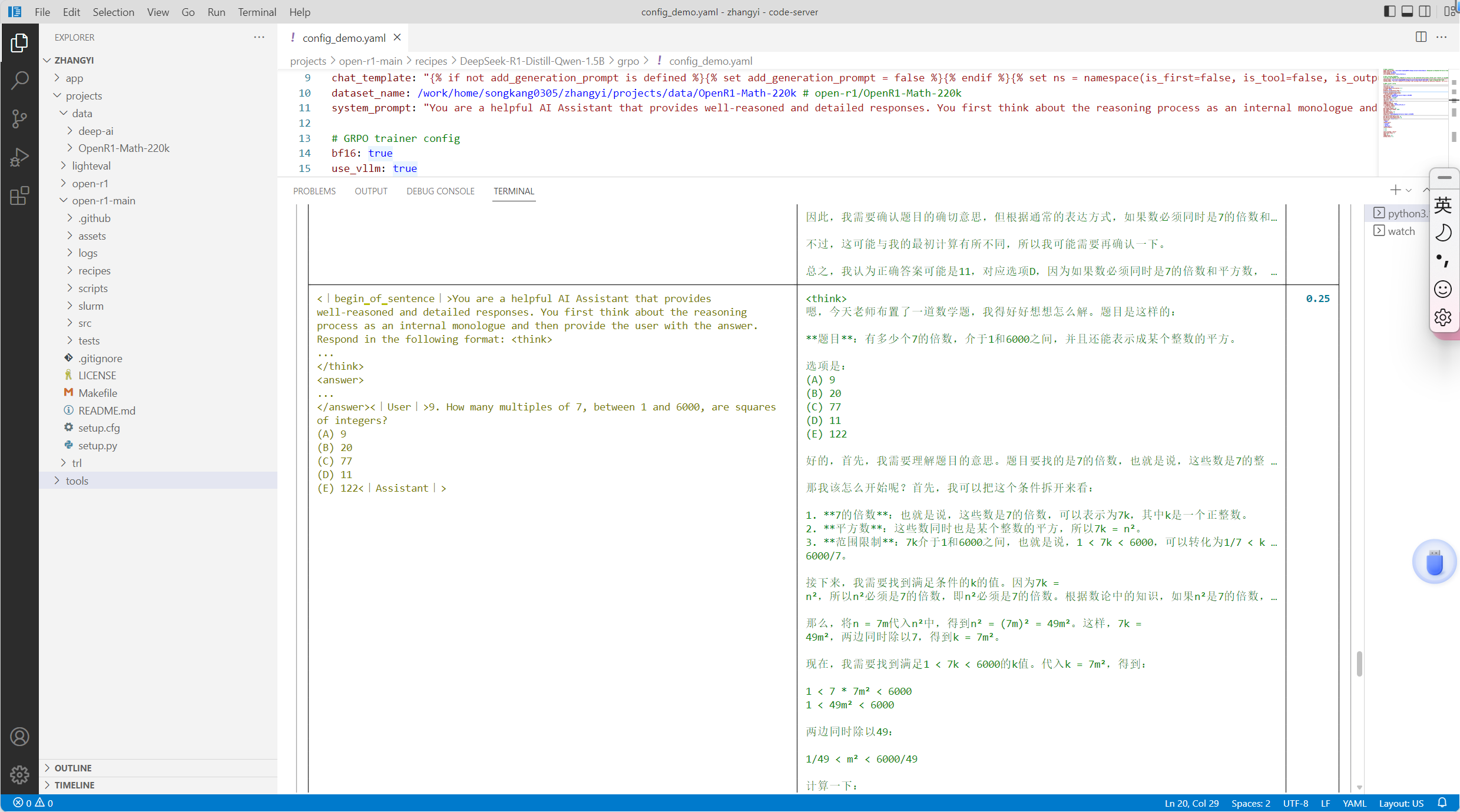1460x812 pixels.
Task: Open the Source Control view
Action: point(19,119)
